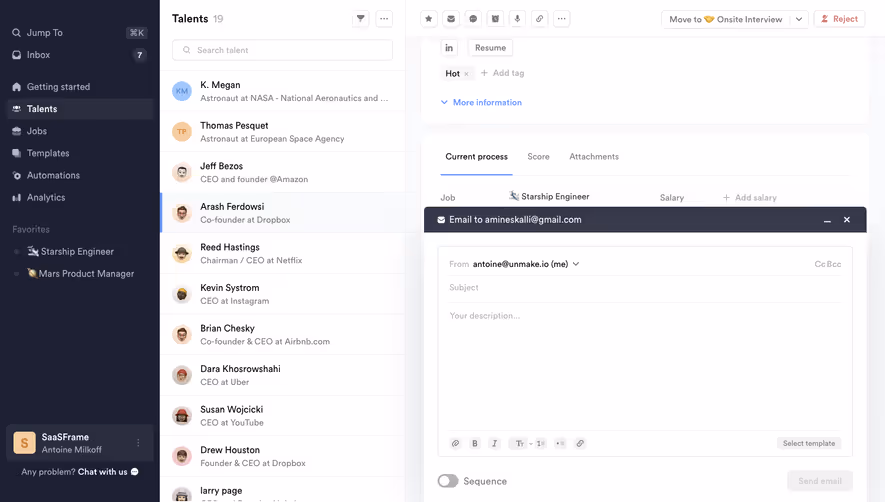Screen dimensions: 885x502
Task: Click the email description body area
Action: [645, 367]
